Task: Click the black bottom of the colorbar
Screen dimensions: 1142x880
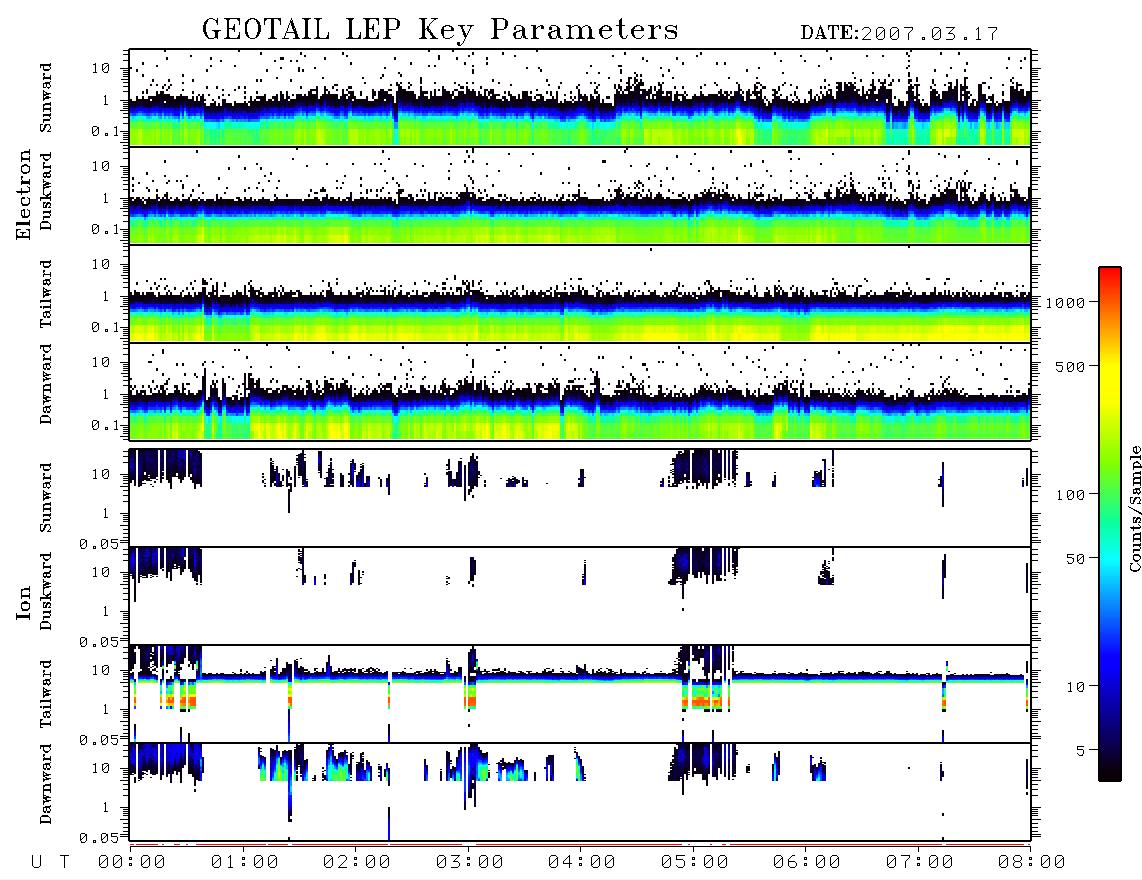Action: (x=1110, y=771)
